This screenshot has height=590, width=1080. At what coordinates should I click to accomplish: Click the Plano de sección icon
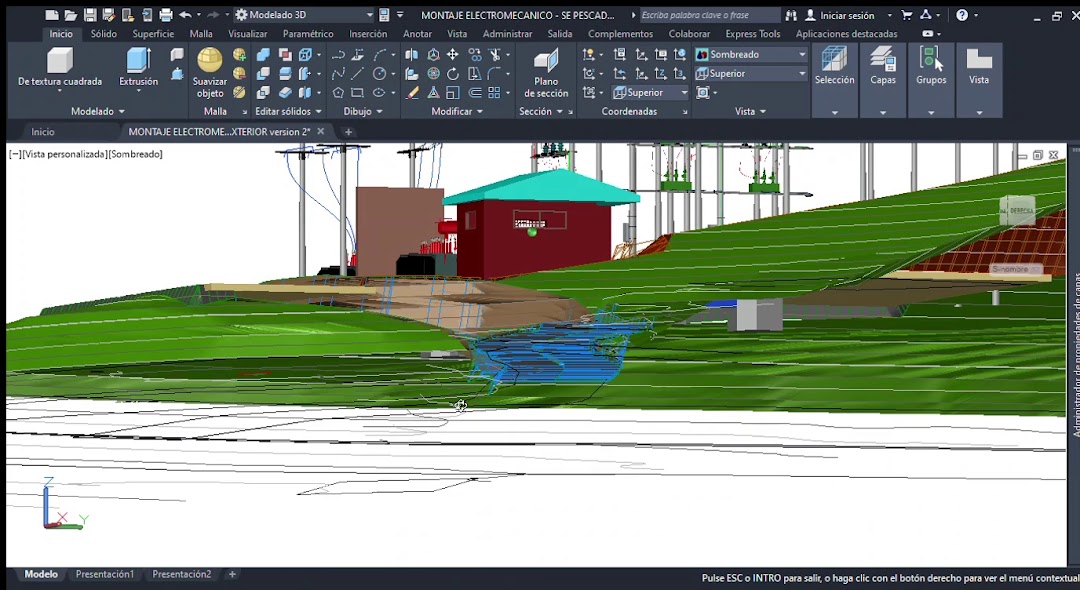click(x=546, y=62)
